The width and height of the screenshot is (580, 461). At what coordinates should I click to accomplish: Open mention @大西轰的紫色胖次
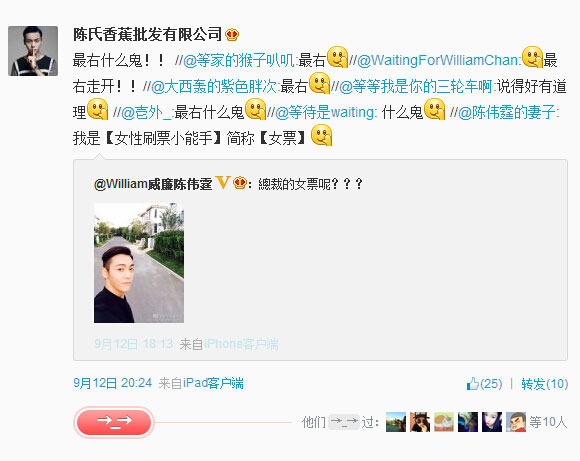coord(214,87)
